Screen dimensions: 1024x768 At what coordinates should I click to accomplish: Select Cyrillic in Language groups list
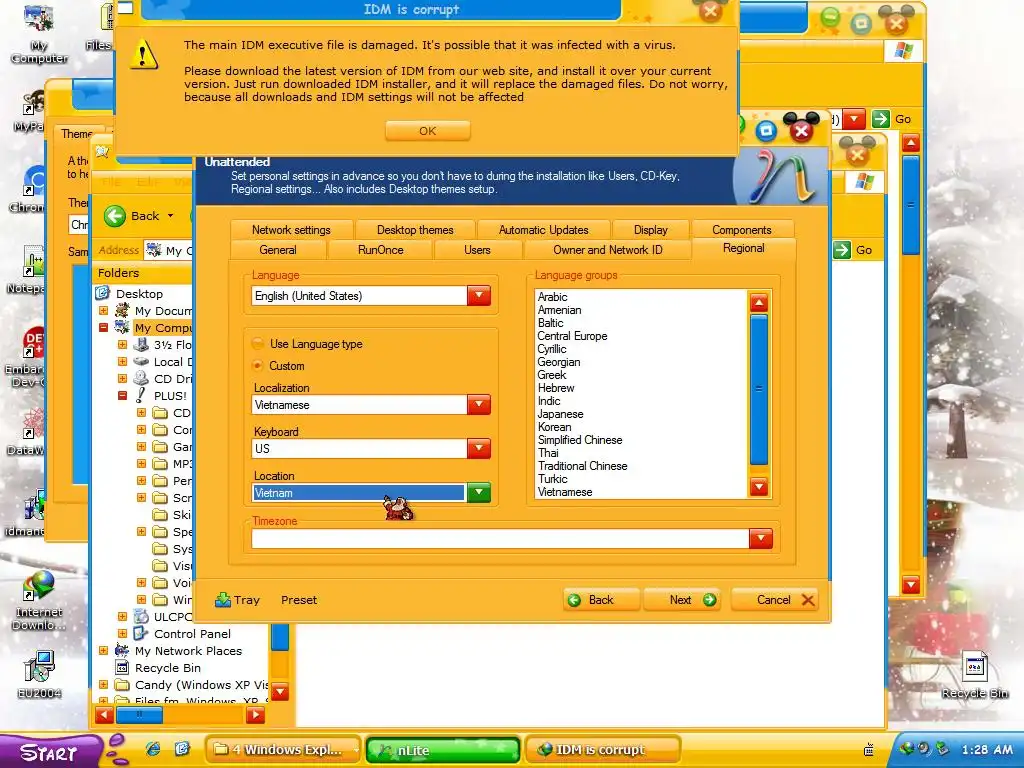pos(552,349)
